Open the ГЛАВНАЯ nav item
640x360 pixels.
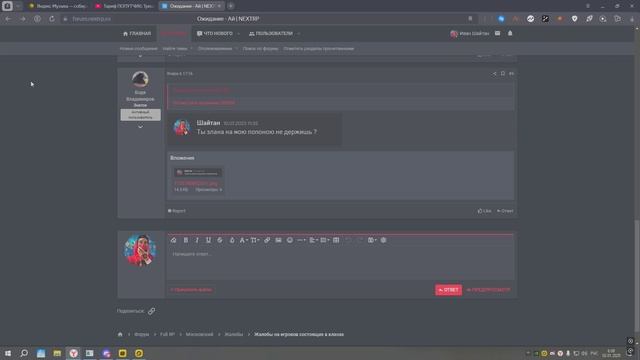pos(137,33)
